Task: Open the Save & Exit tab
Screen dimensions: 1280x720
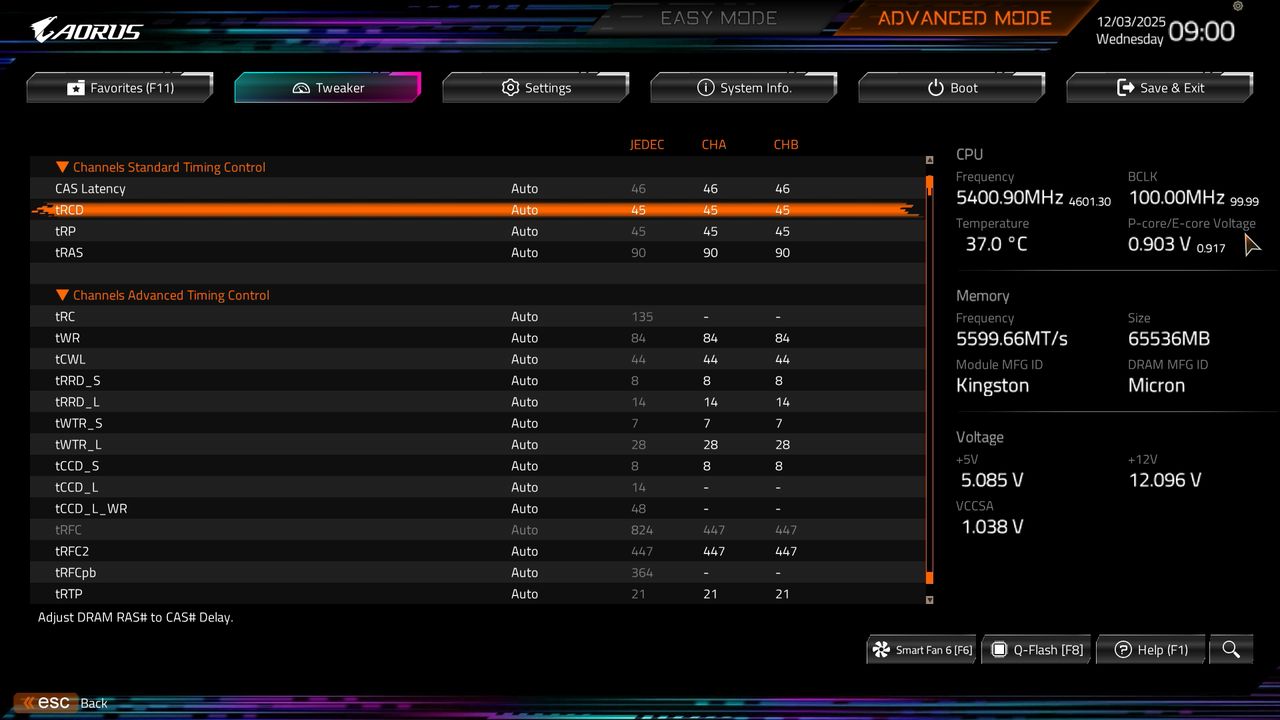Action: click(1160, 88)
